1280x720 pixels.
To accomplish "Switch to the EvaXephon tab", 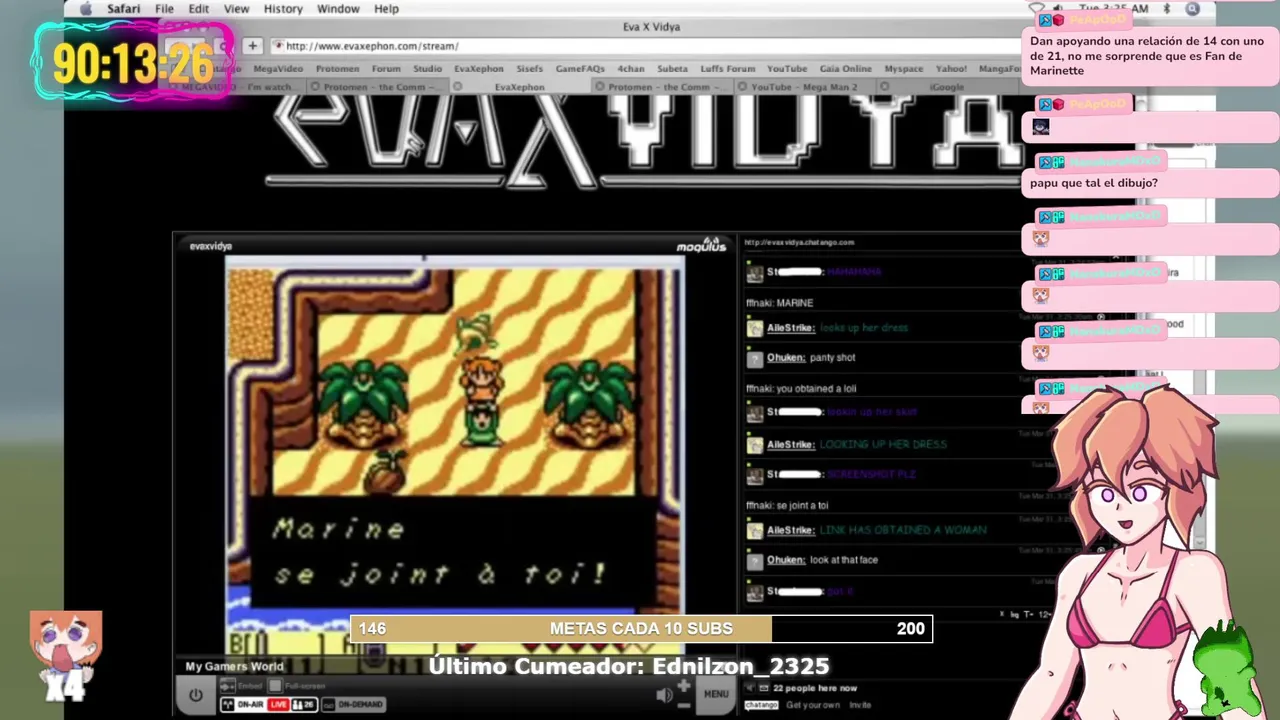I will click(520, 87).
